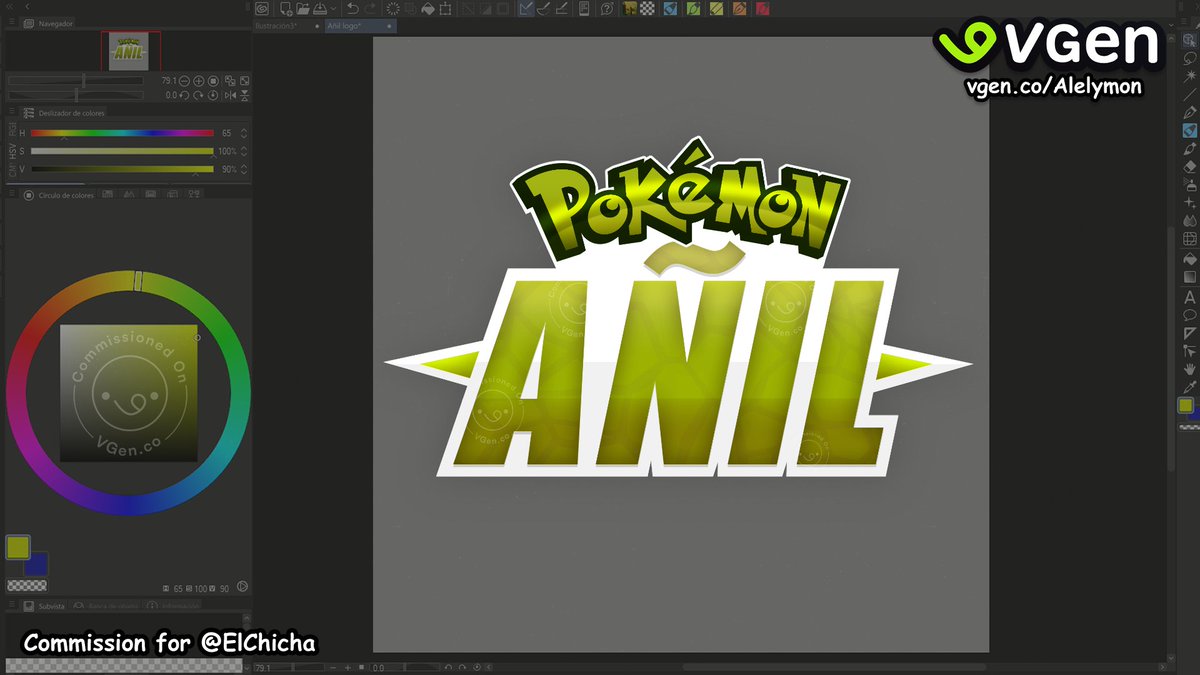Select the Text tool
Viewport: 1200px width, 675px height.
1190,297
